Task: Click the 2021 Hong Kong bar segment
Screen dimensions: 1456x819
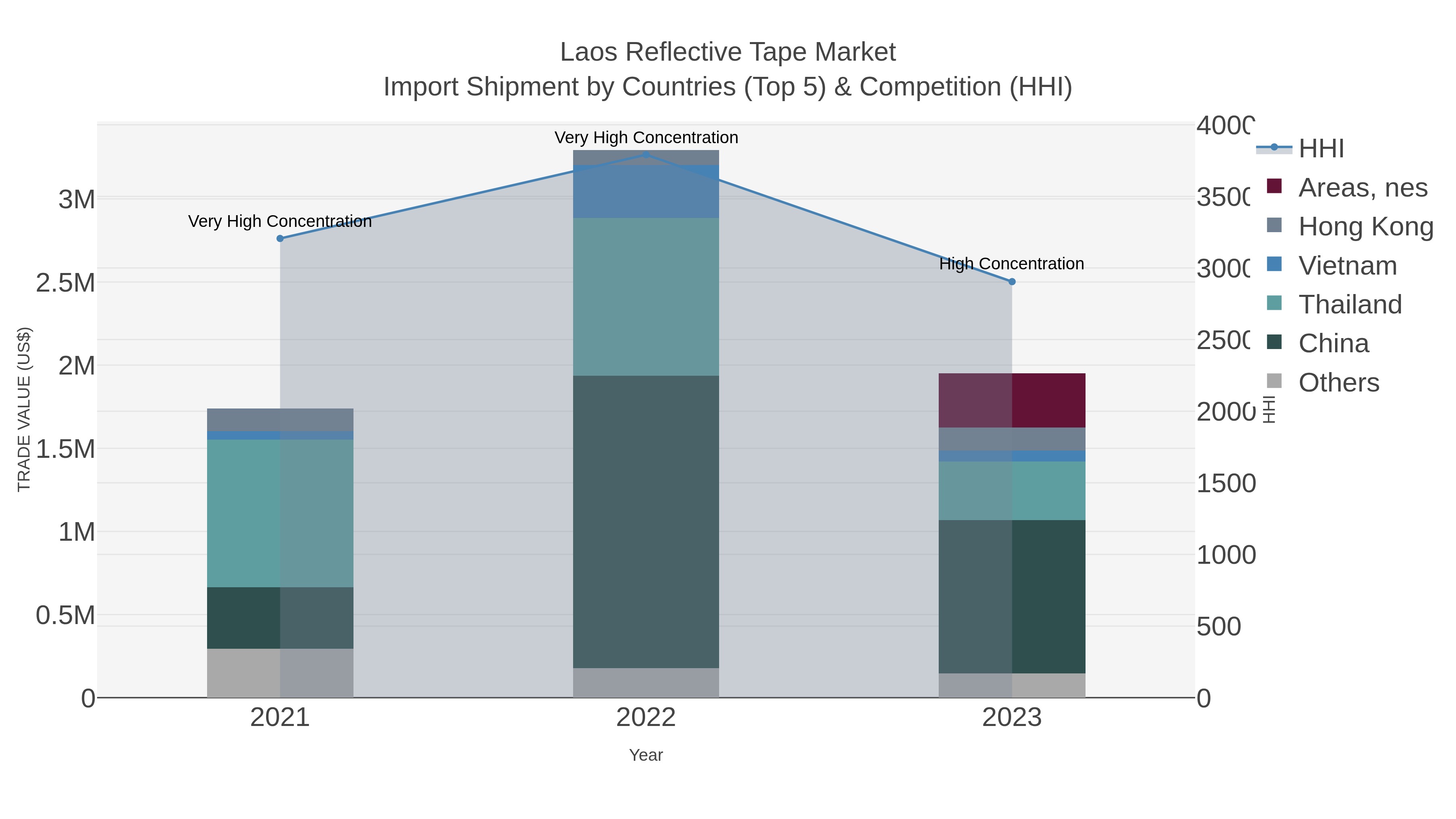Action: coord(280,420)
